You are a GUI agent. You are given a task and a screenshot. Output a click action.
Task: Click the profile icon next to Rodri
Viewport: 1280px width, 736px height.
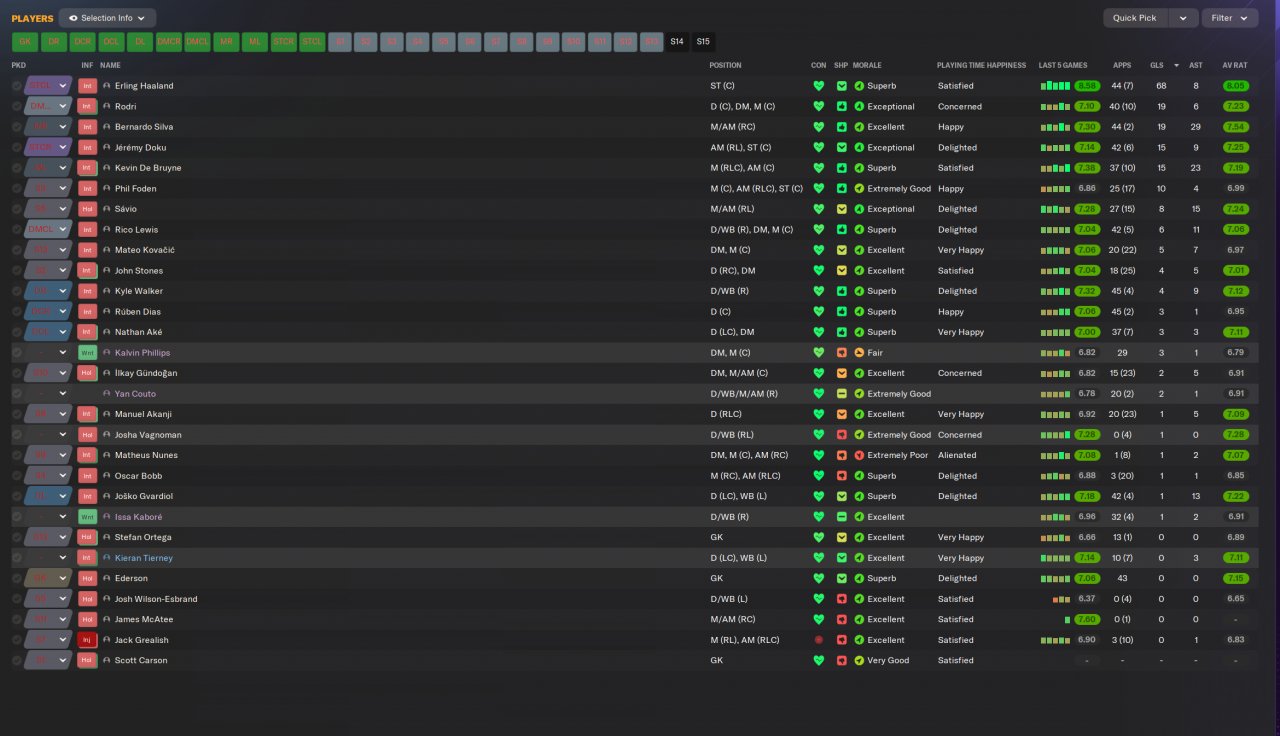click(x=107, y=106)
